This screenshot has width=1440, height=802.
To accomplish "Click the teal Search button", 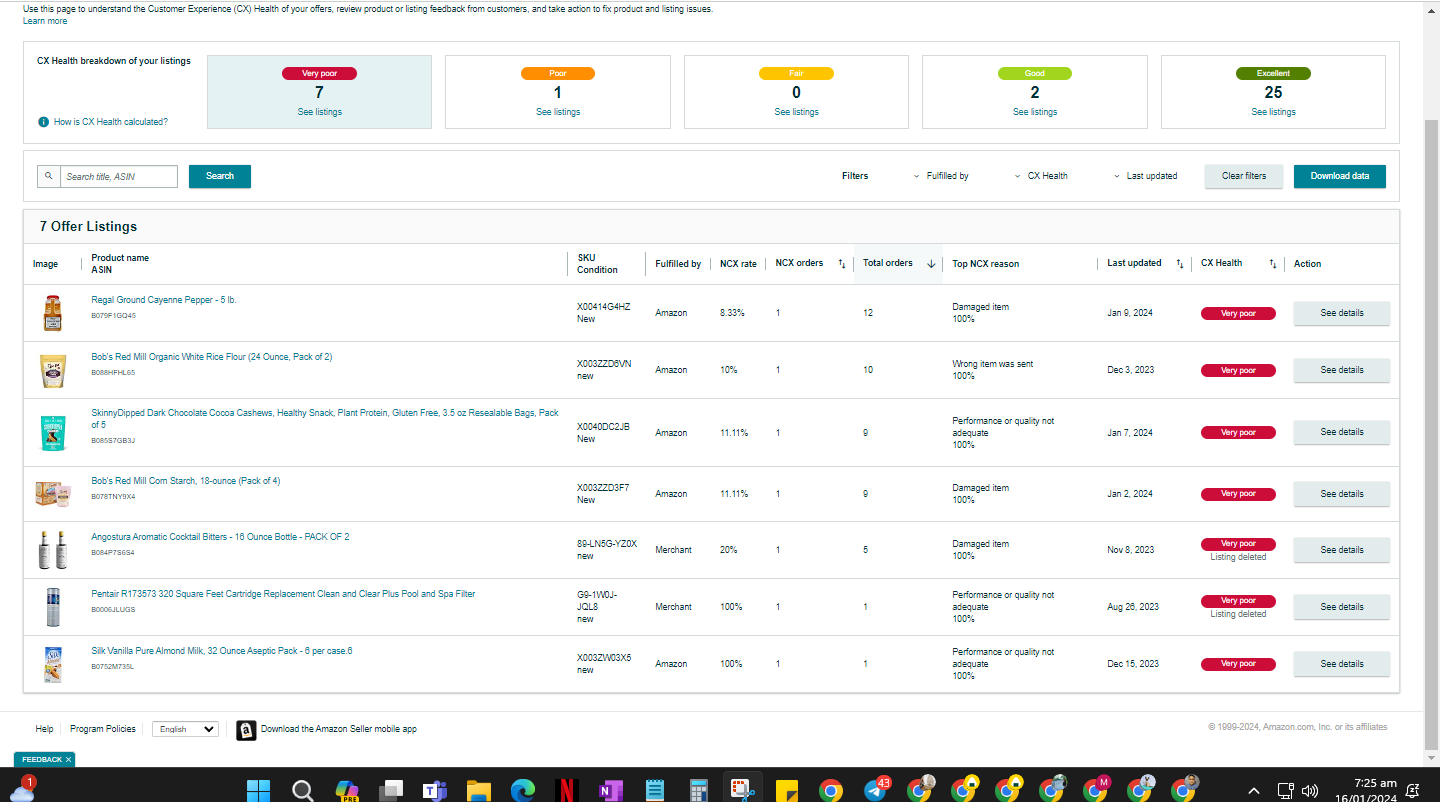I will [x=220, y=176].
